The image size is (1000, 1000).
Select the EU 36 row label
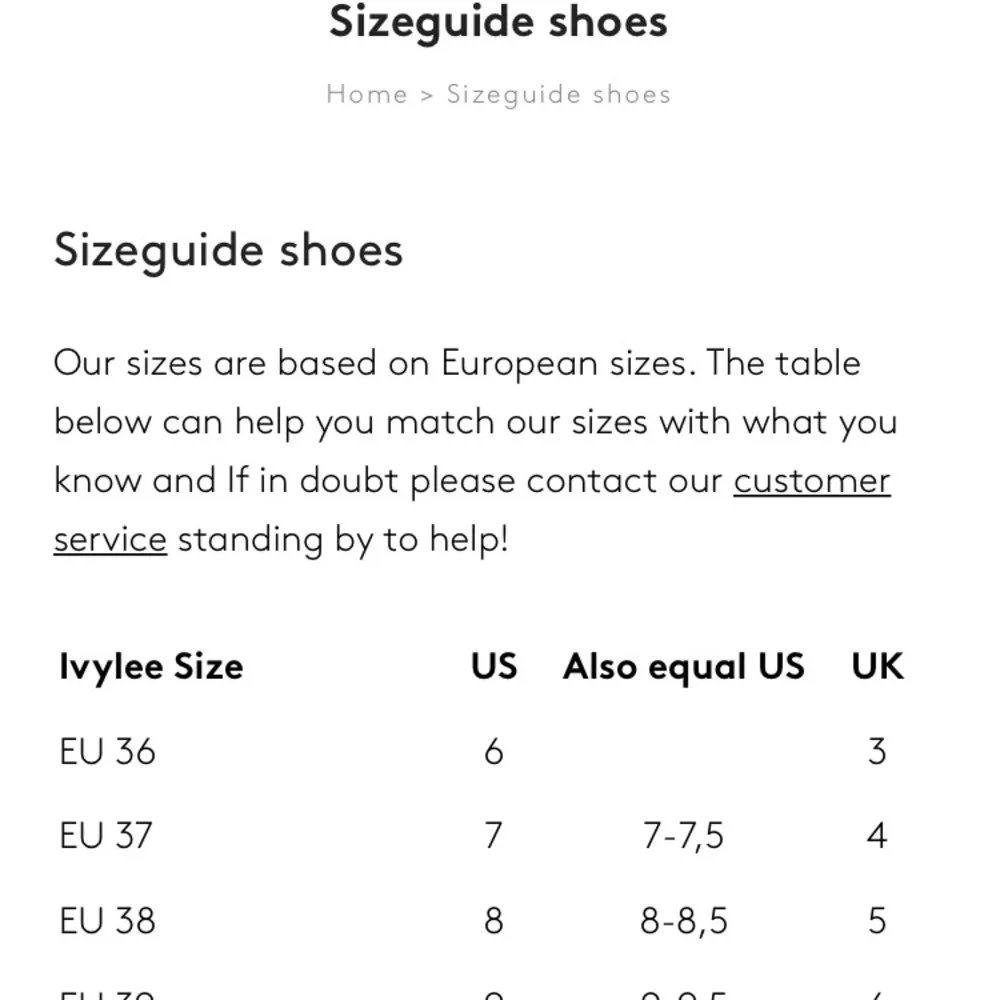107,751
